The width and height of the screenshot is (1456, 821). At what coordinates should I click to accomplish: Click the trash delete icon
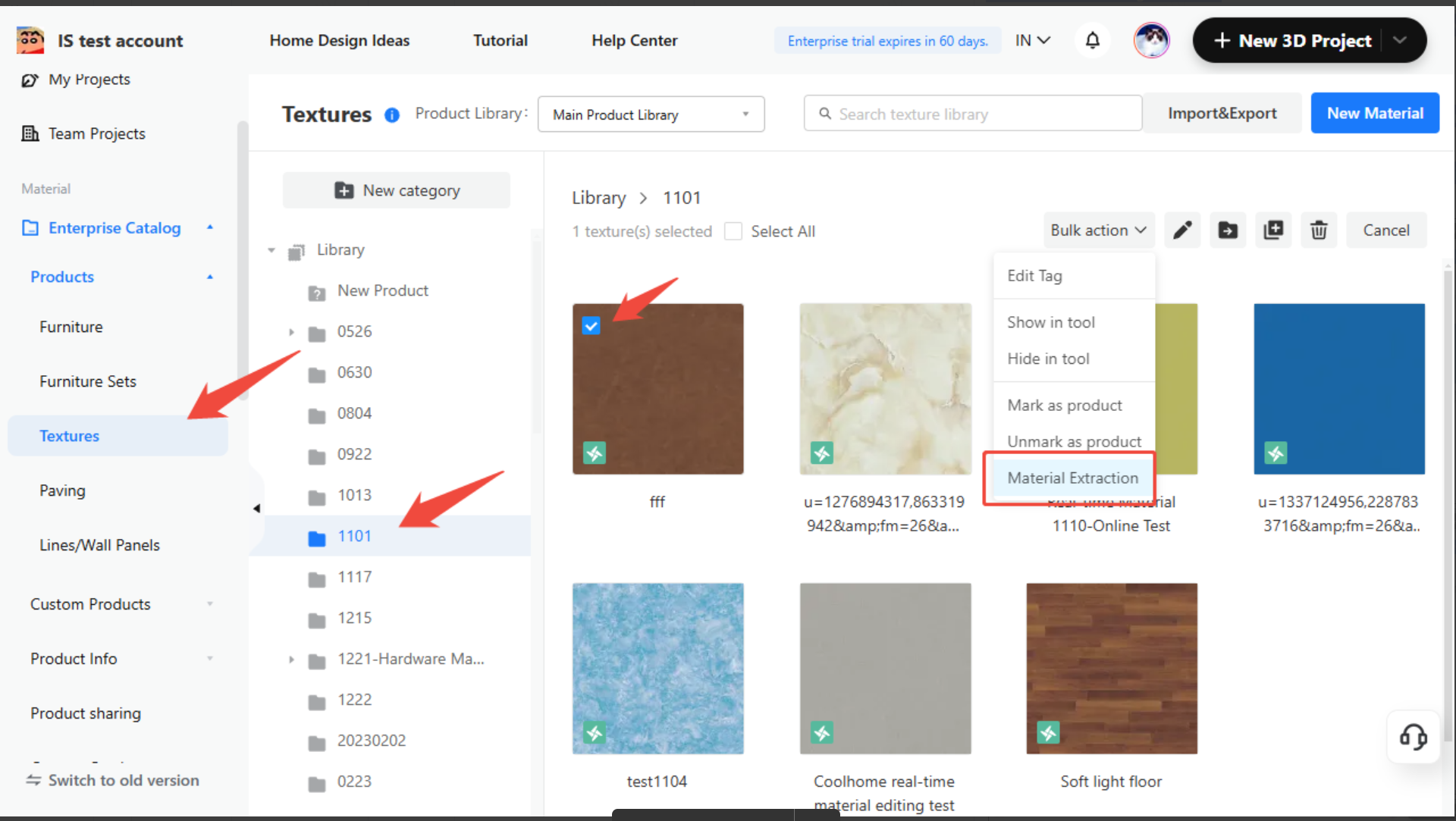pos(1319,230)
